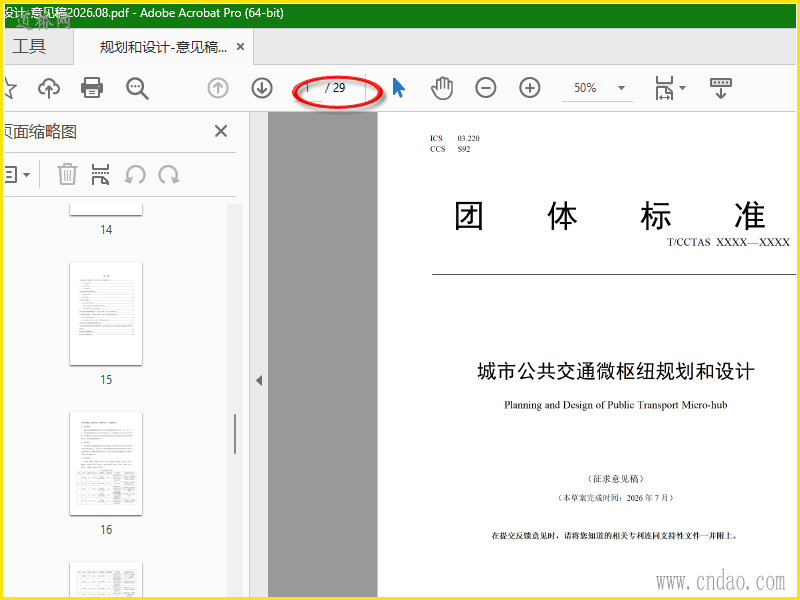
Task: Close the 规划和设计-意见稿 document tab
Action: click(x=240, y=47)
